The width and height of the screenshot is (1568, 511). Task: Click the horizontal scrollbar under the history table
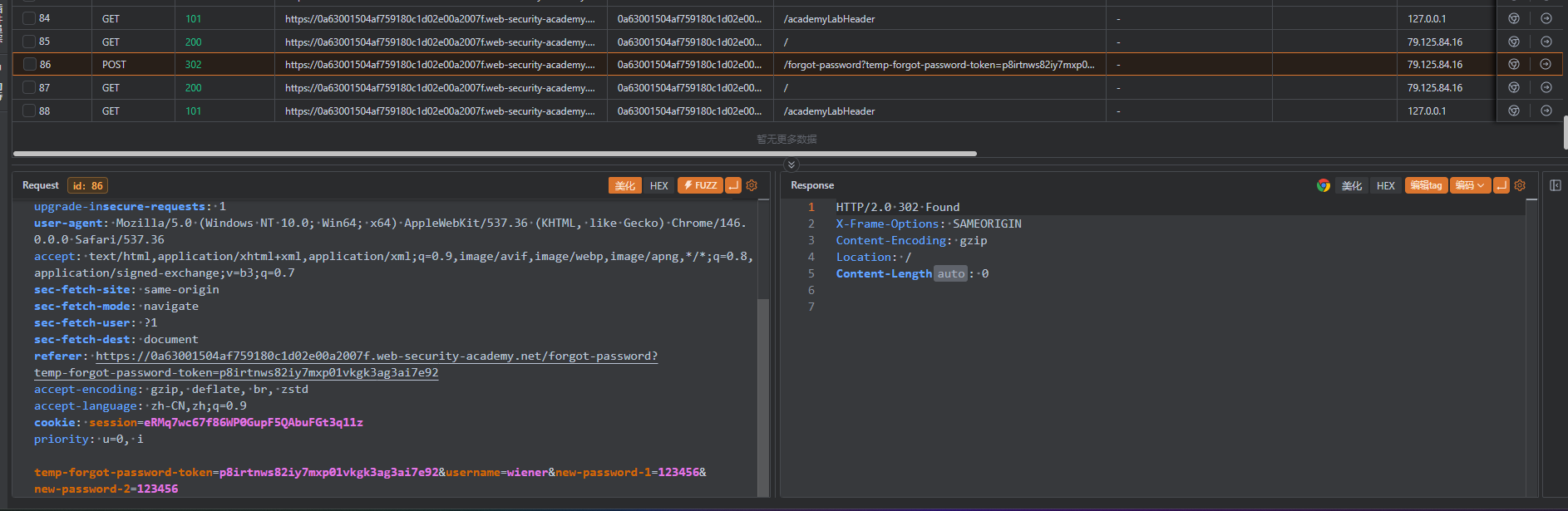click(495, 154)
